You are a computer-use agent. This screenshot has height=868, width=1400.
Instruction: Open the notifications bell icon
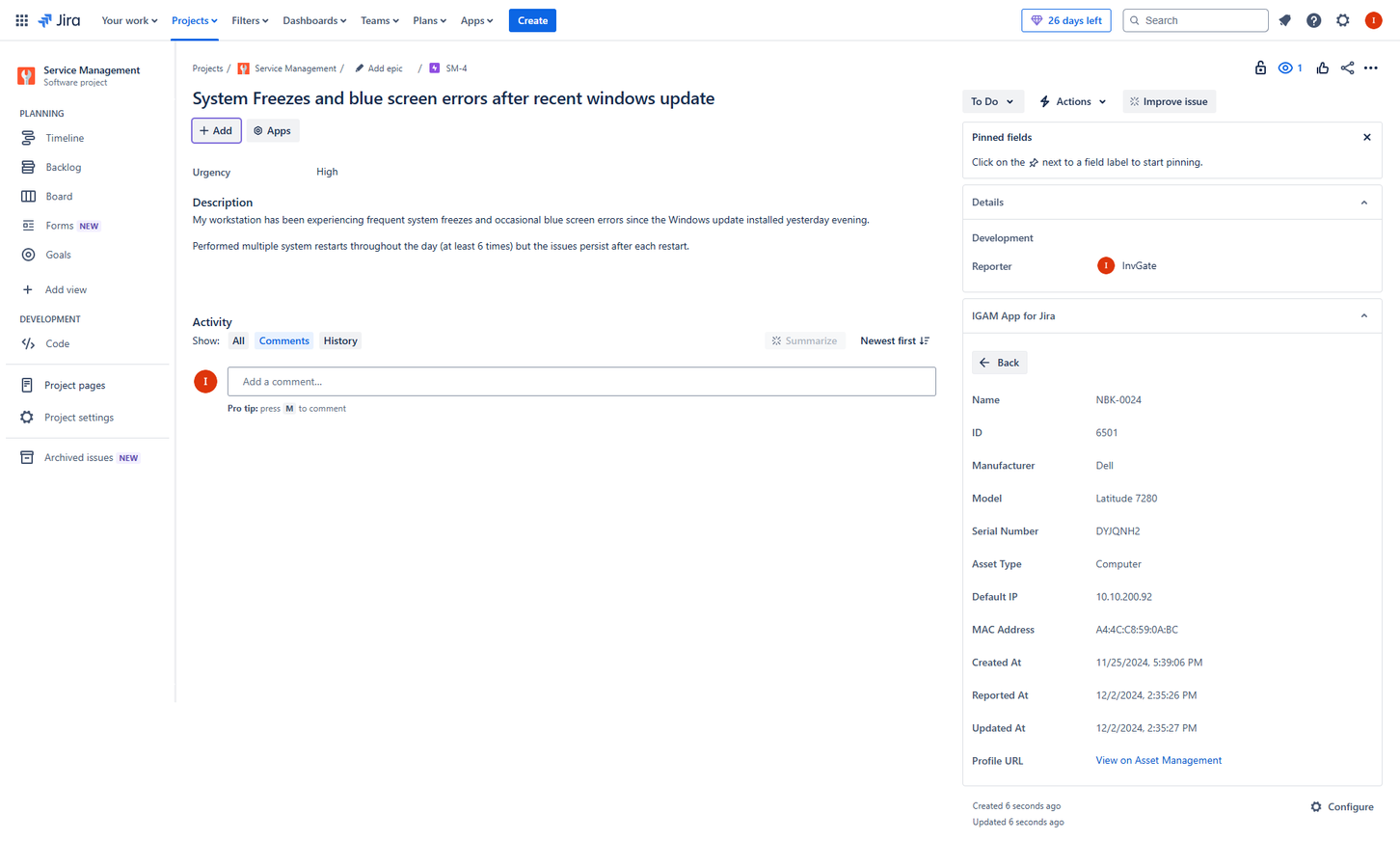click(1284, 20)
